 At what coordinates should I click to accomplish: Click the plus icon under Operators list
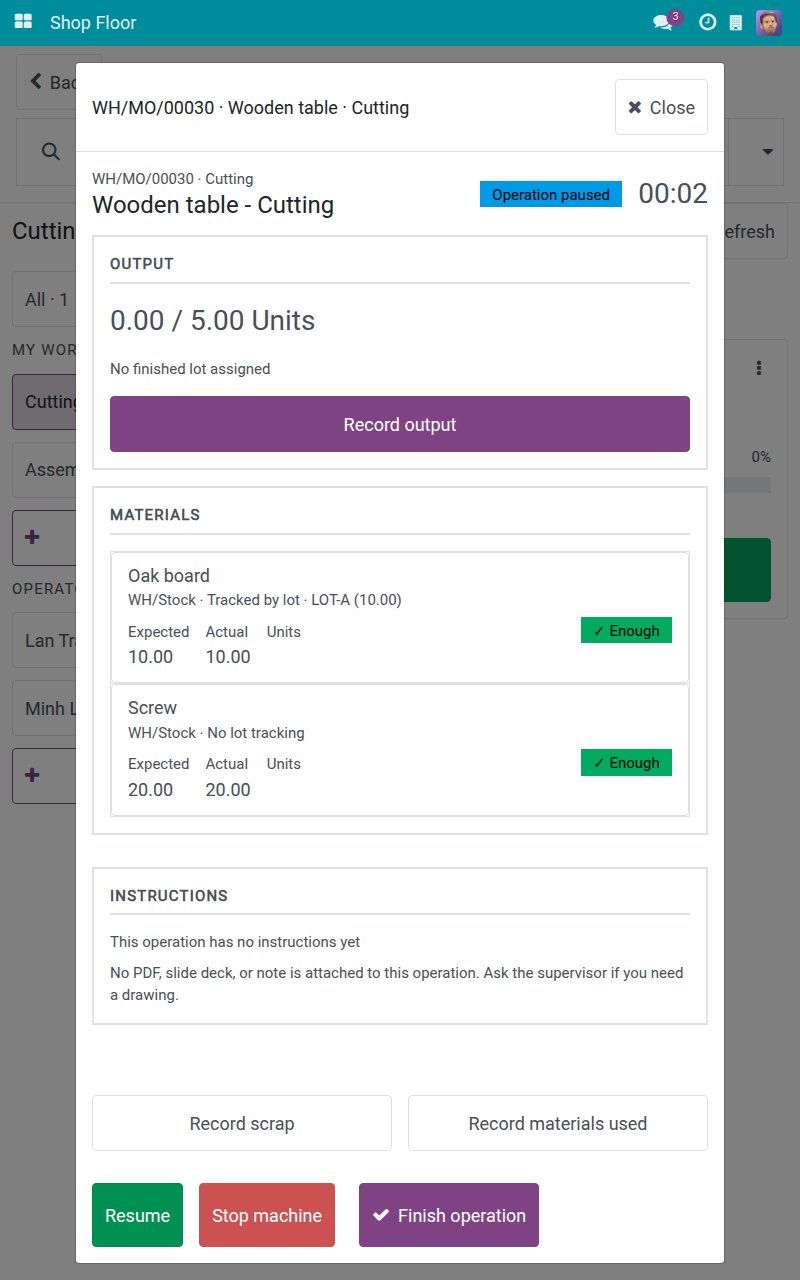[x=32, y=775]
